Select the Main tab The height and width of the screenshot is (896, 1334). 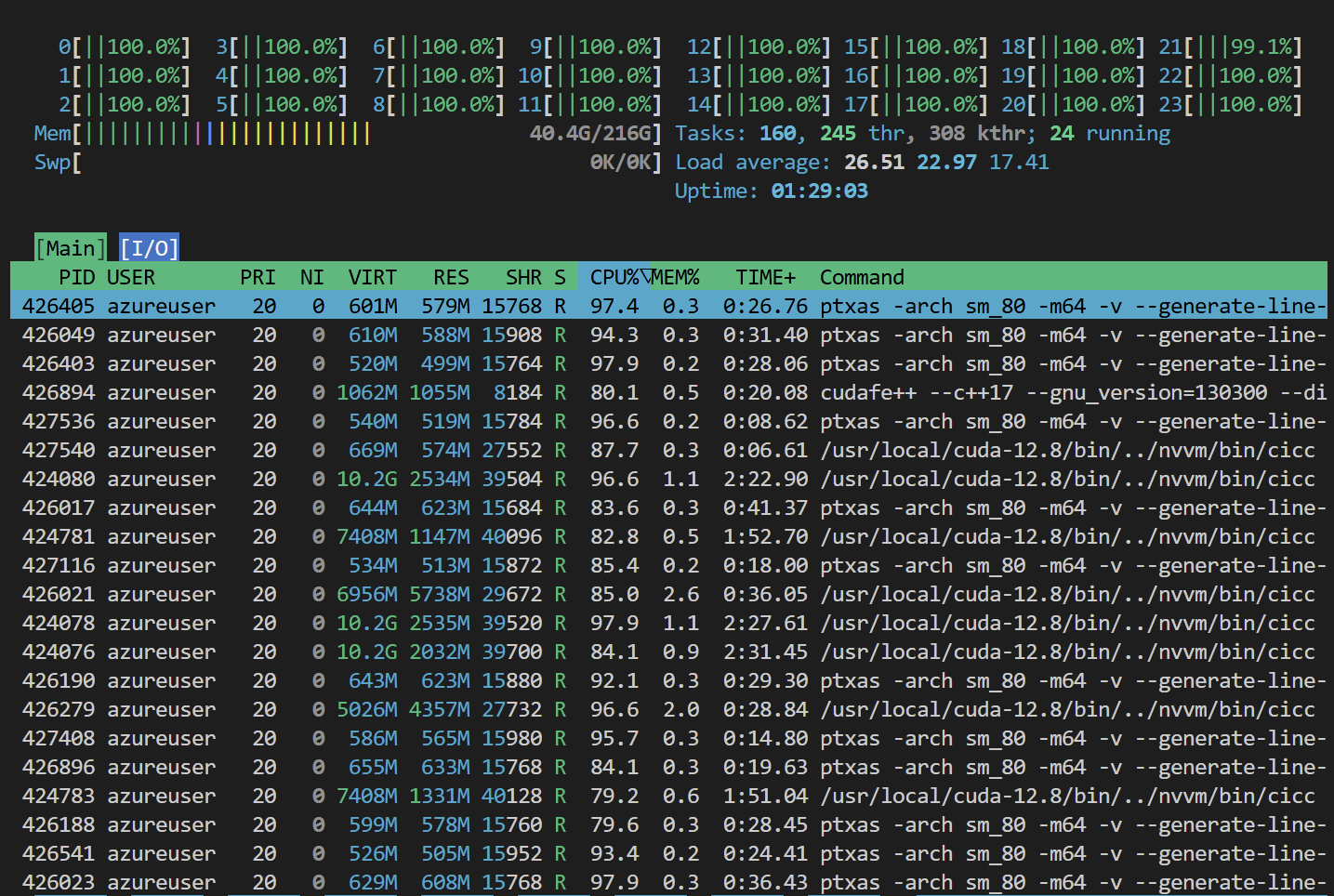(x=71, y=248)
